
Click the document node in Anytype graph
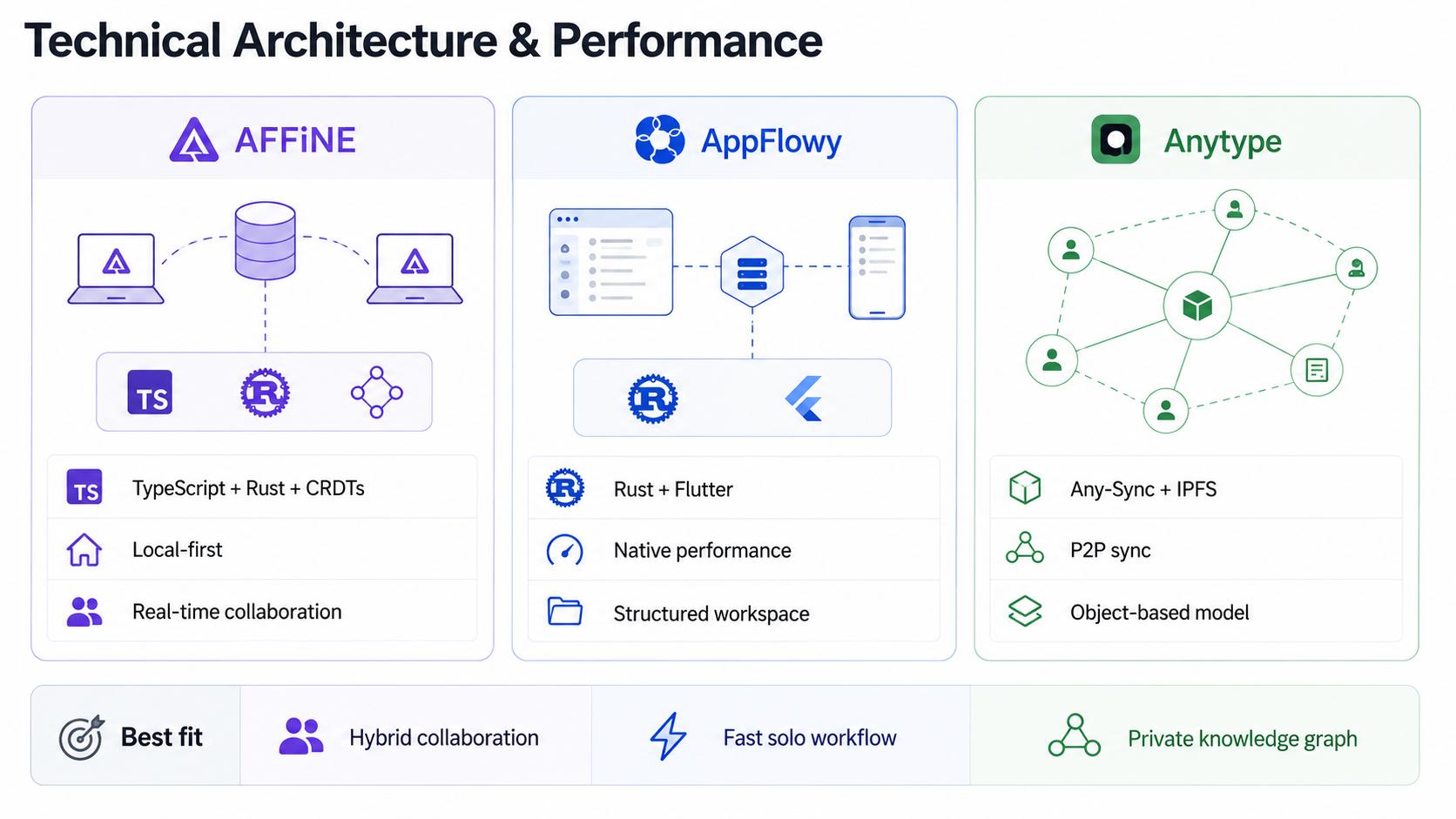click(1317, 370)
